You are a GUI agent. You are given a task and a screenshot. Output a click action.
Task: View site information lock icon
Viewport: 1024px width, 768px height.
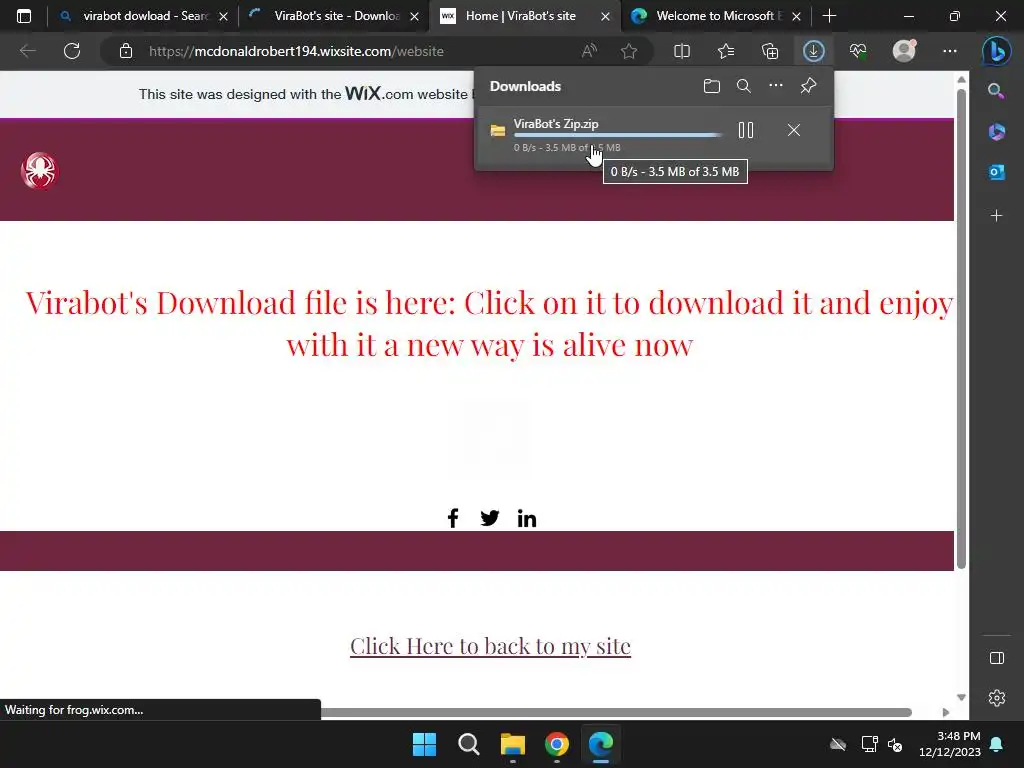click(x=126, y=51)
